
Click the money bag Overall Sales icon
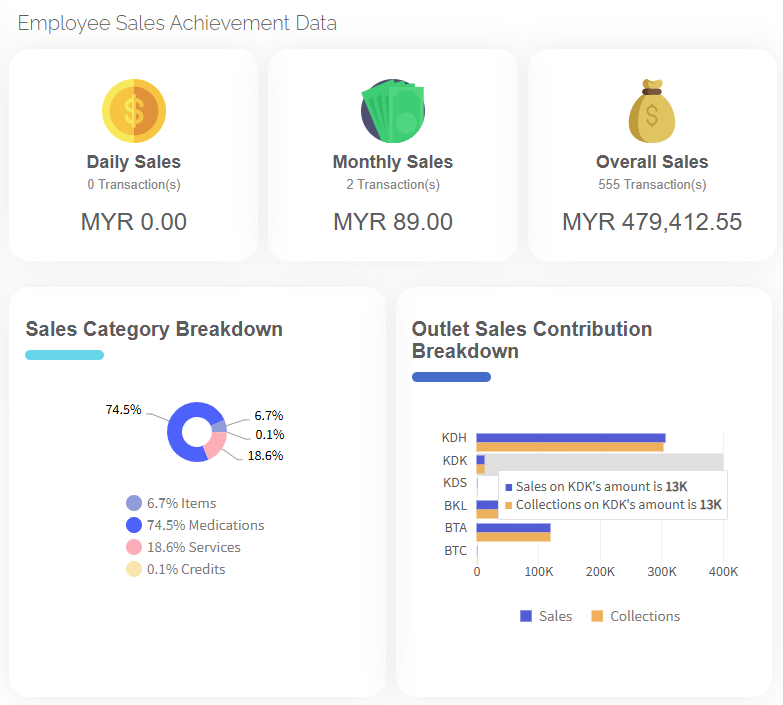point(652,112)
